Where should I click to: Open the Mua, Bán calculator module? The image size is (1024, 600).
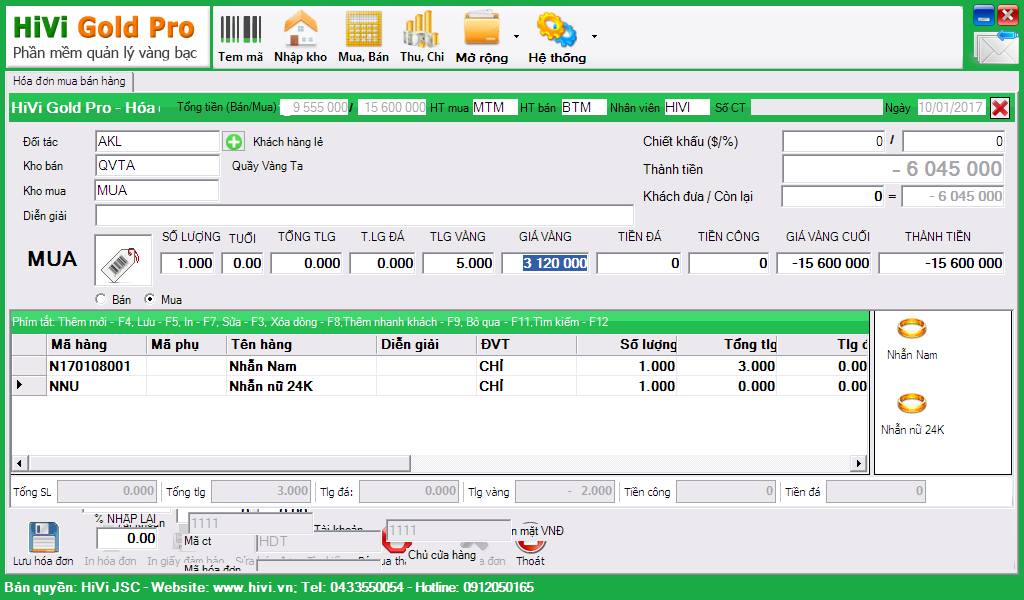click(363, 38)
